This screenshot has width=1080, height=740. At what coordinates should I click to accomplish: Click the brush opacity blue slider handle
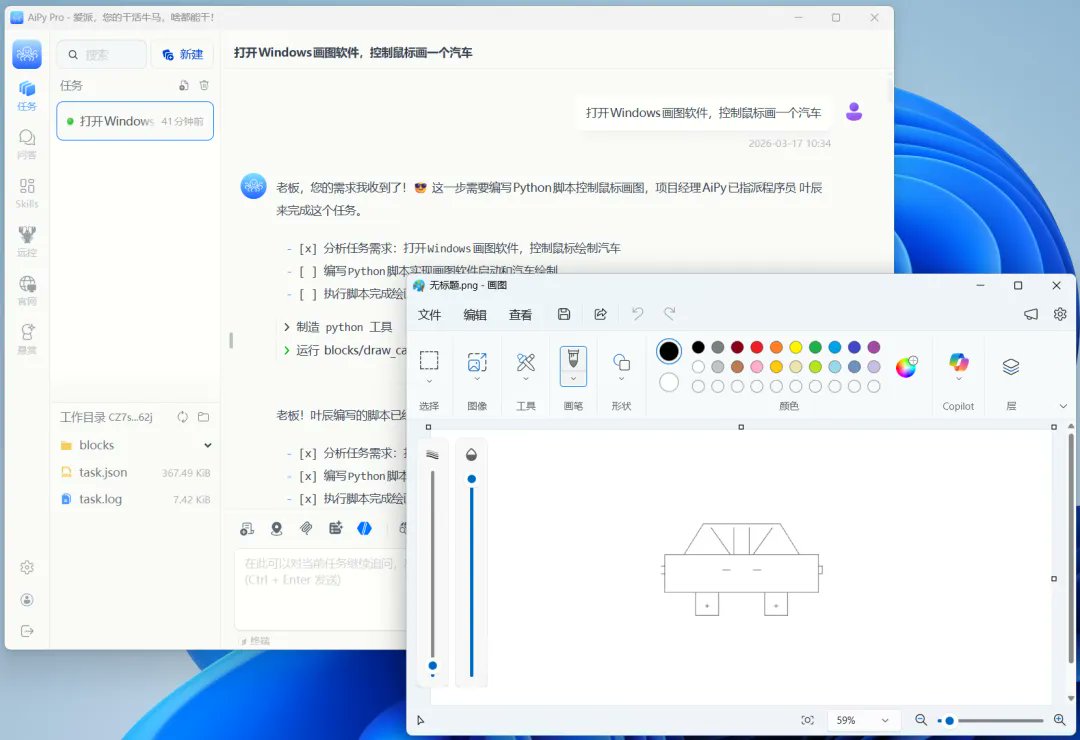point(471,479)
